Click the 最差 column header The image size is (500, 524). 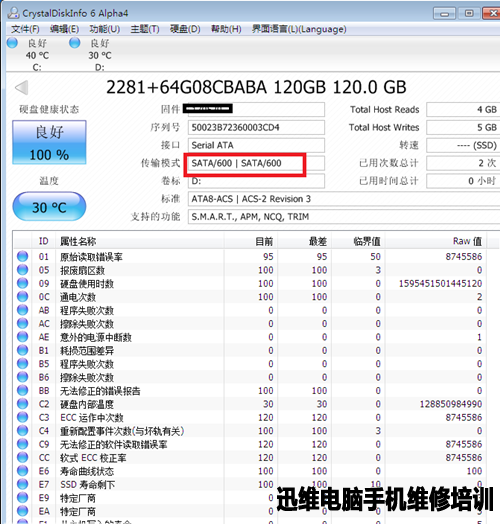304,241
